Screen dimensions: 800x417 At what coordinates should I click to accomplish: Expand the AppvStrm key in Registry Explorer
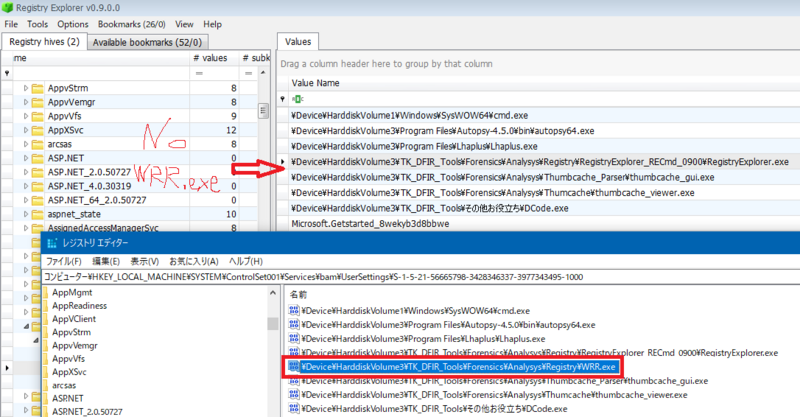coord(26,88)
